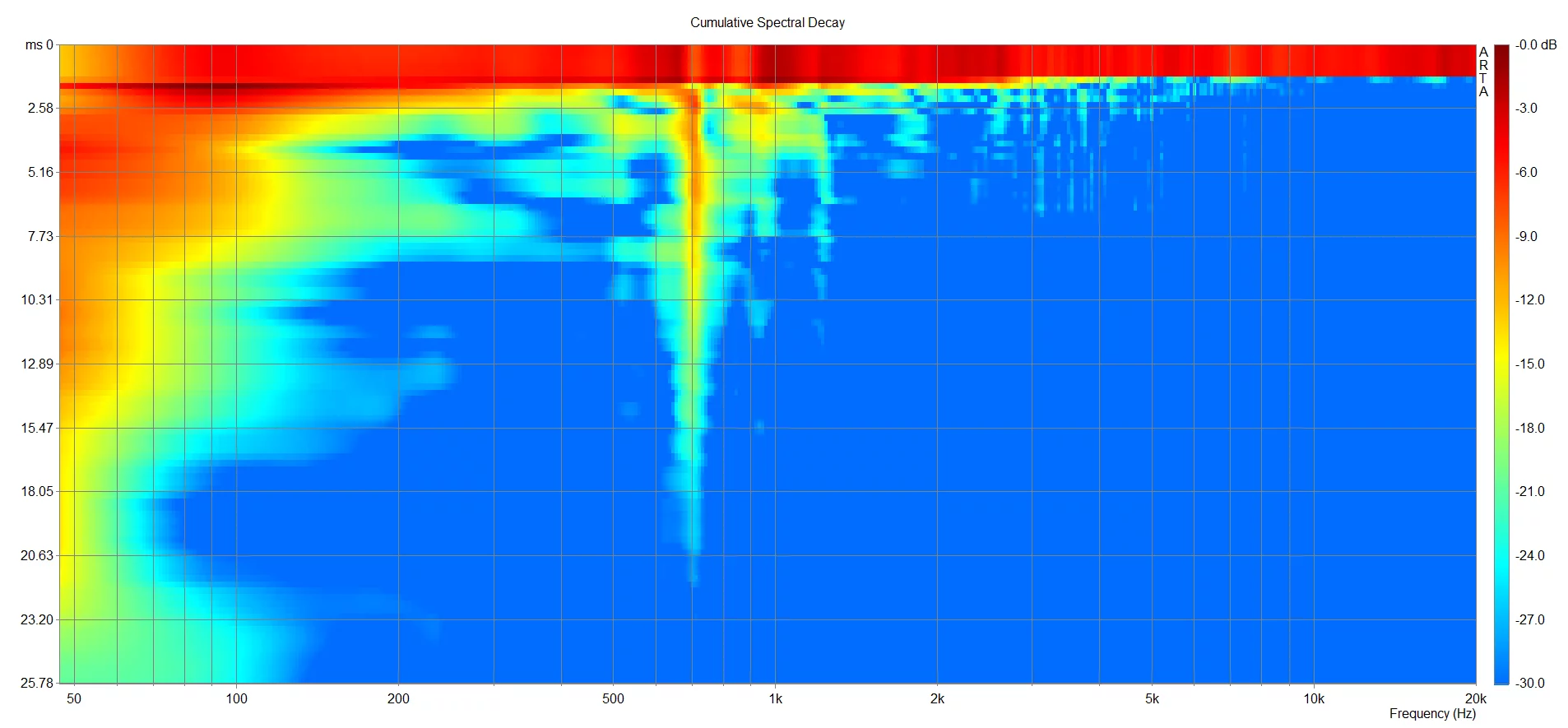Click the 5k frequency tick label
This screenshot has height=728, width=1568.
click(x=1152, y=698)
